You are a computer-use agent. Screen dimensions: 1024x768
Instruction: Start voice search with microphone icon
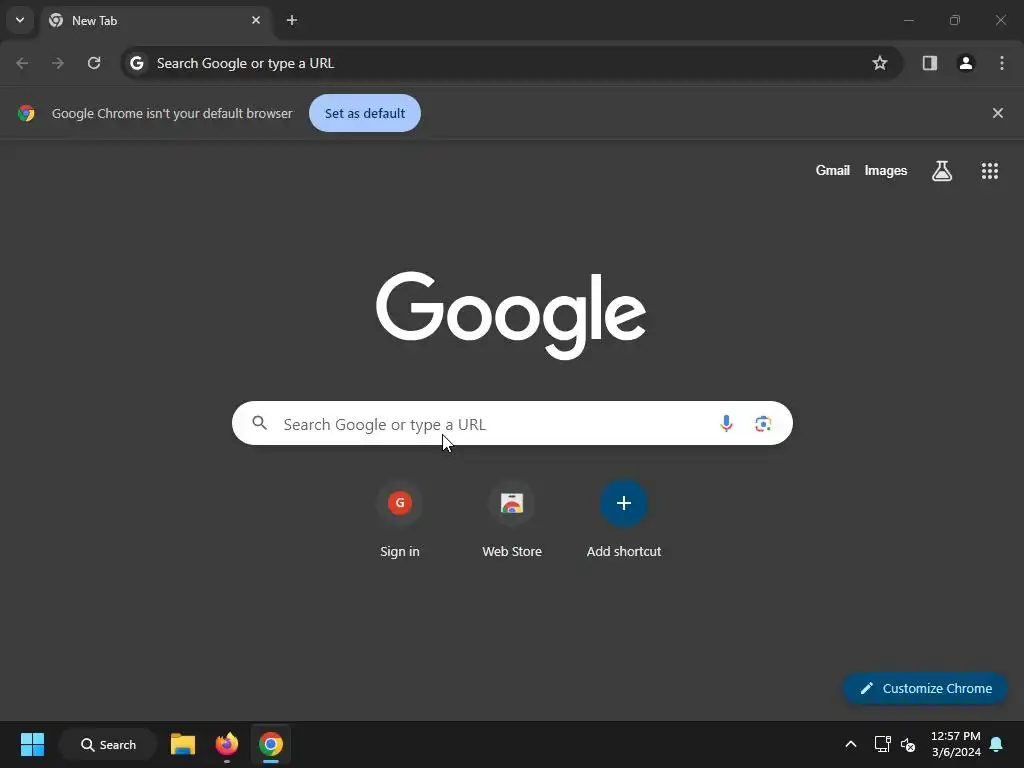726,424
